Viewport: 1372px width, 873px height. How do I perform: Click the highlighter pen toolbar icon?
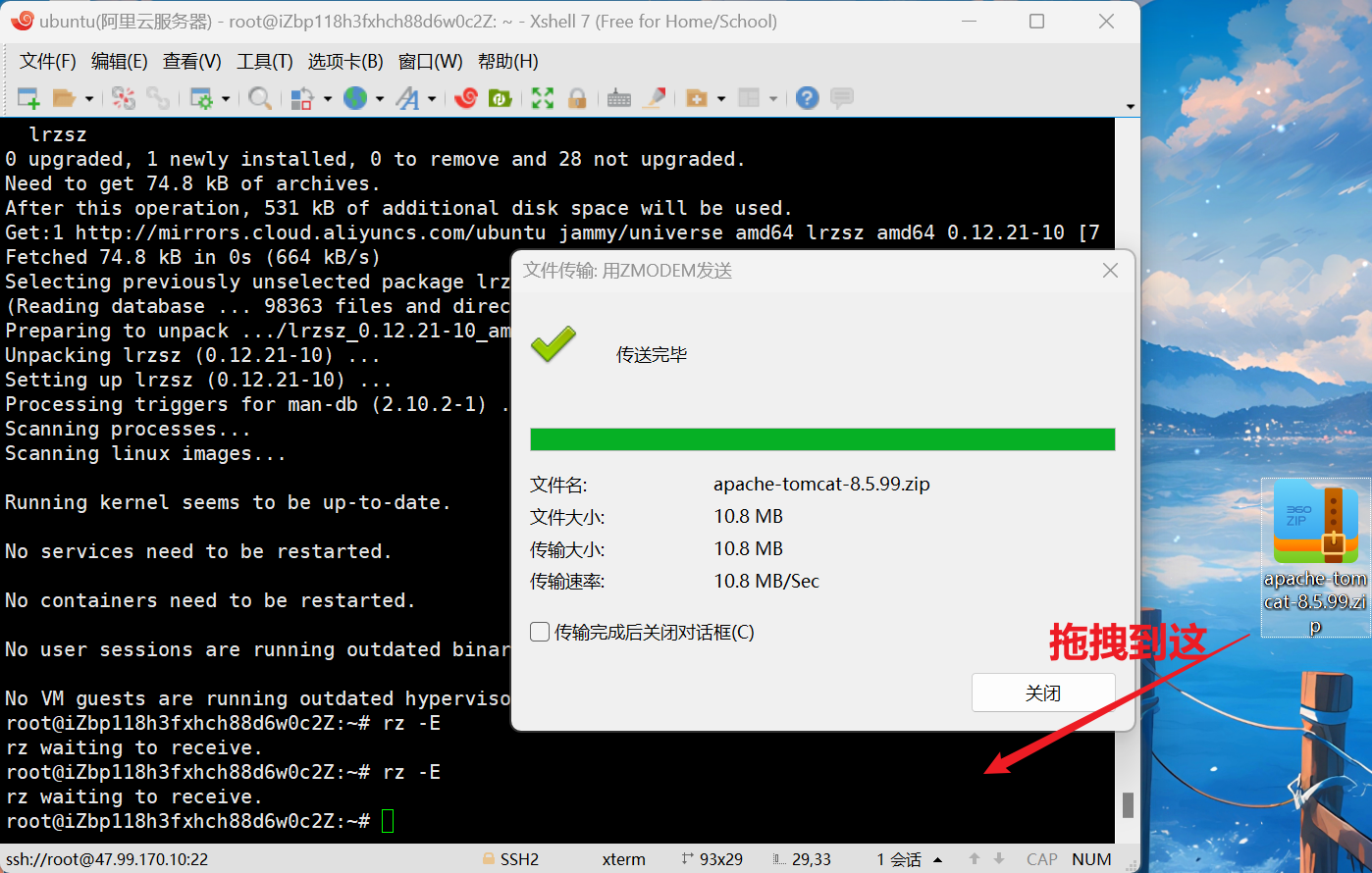click(655, 97)
